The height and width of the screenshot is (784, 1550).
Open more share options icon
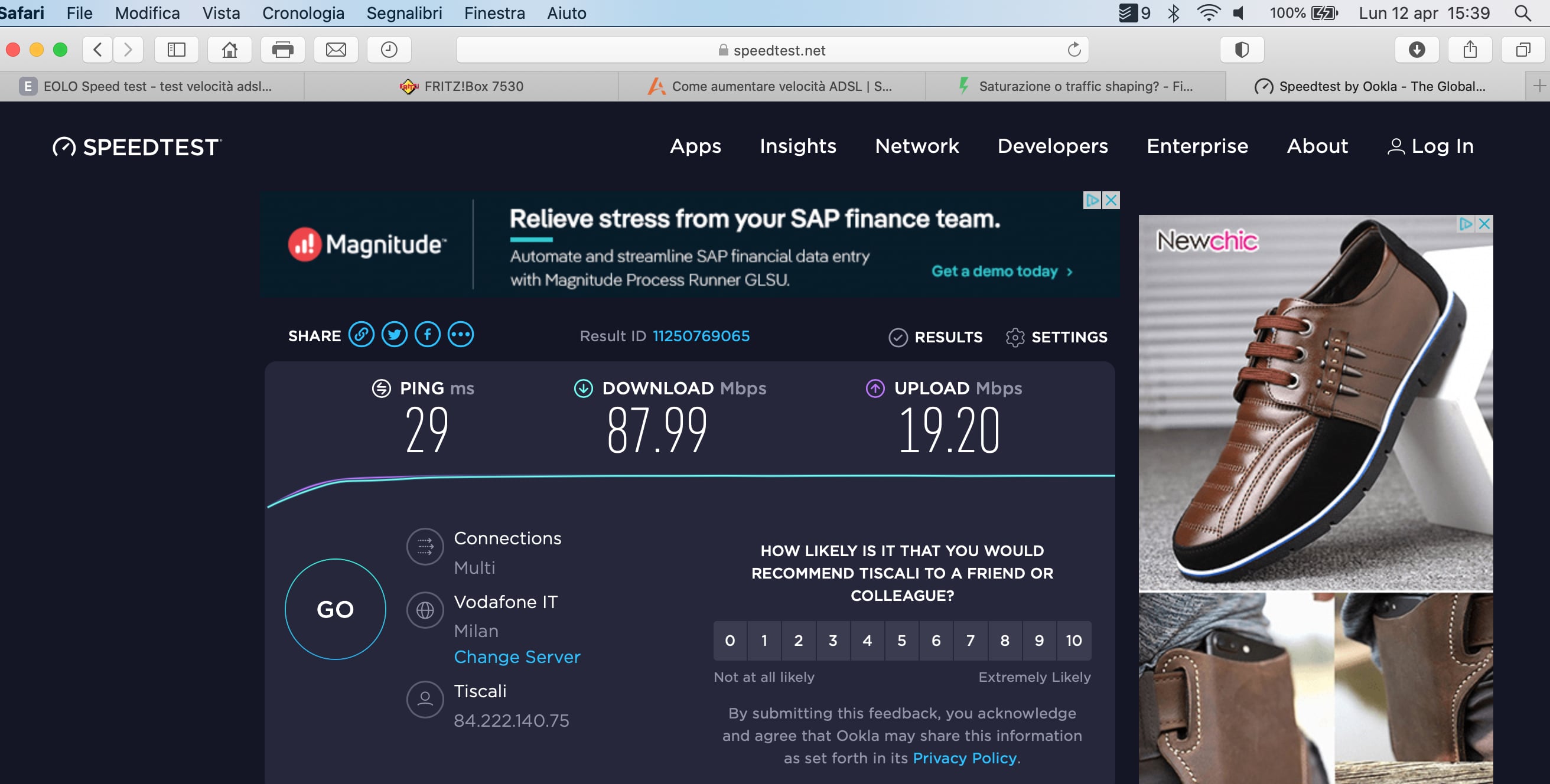(x=460, y=335)
